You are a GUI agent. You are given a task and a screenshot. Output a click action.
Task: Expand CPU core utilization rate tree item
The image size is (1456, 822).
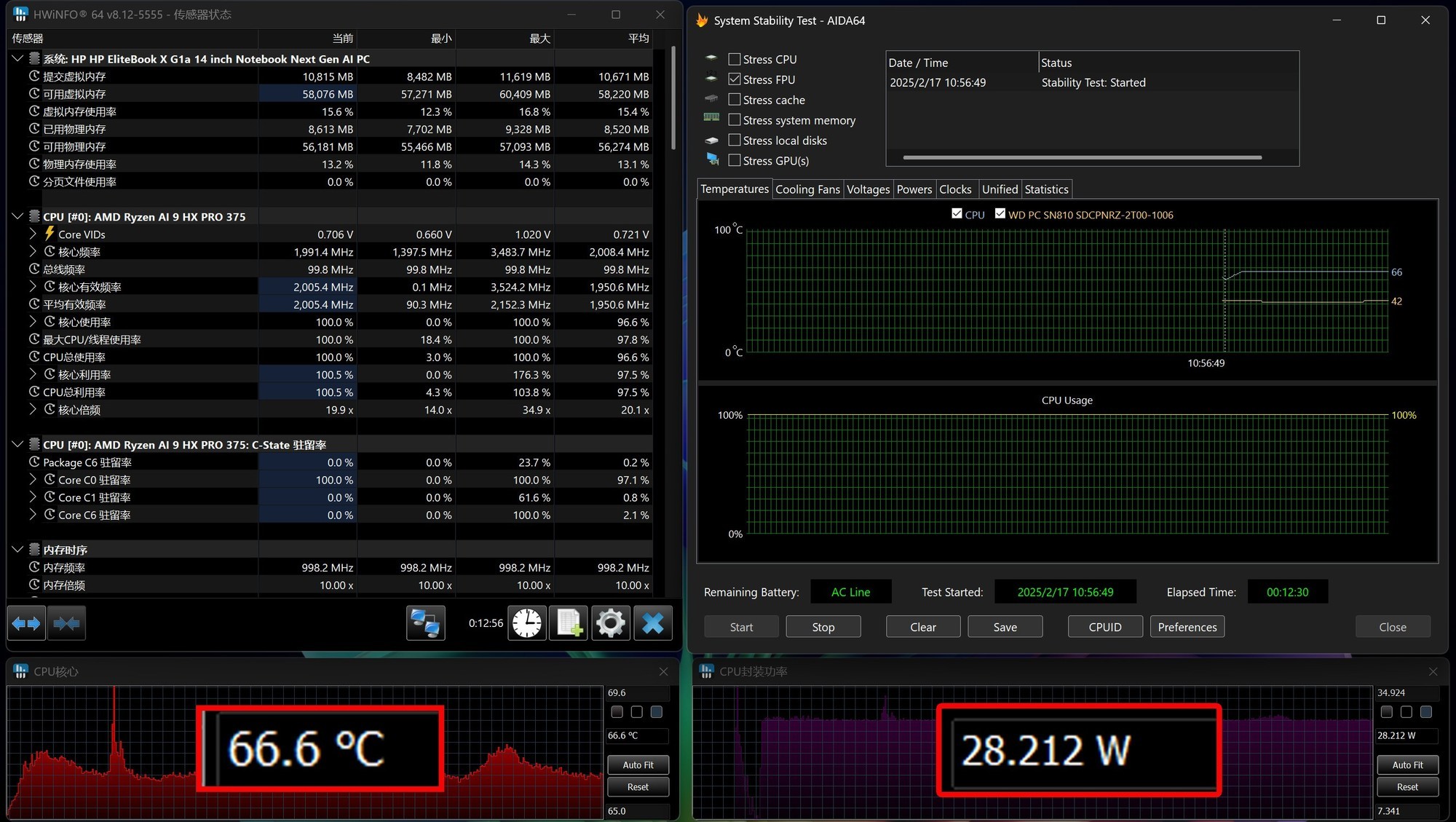coord(33,374)
